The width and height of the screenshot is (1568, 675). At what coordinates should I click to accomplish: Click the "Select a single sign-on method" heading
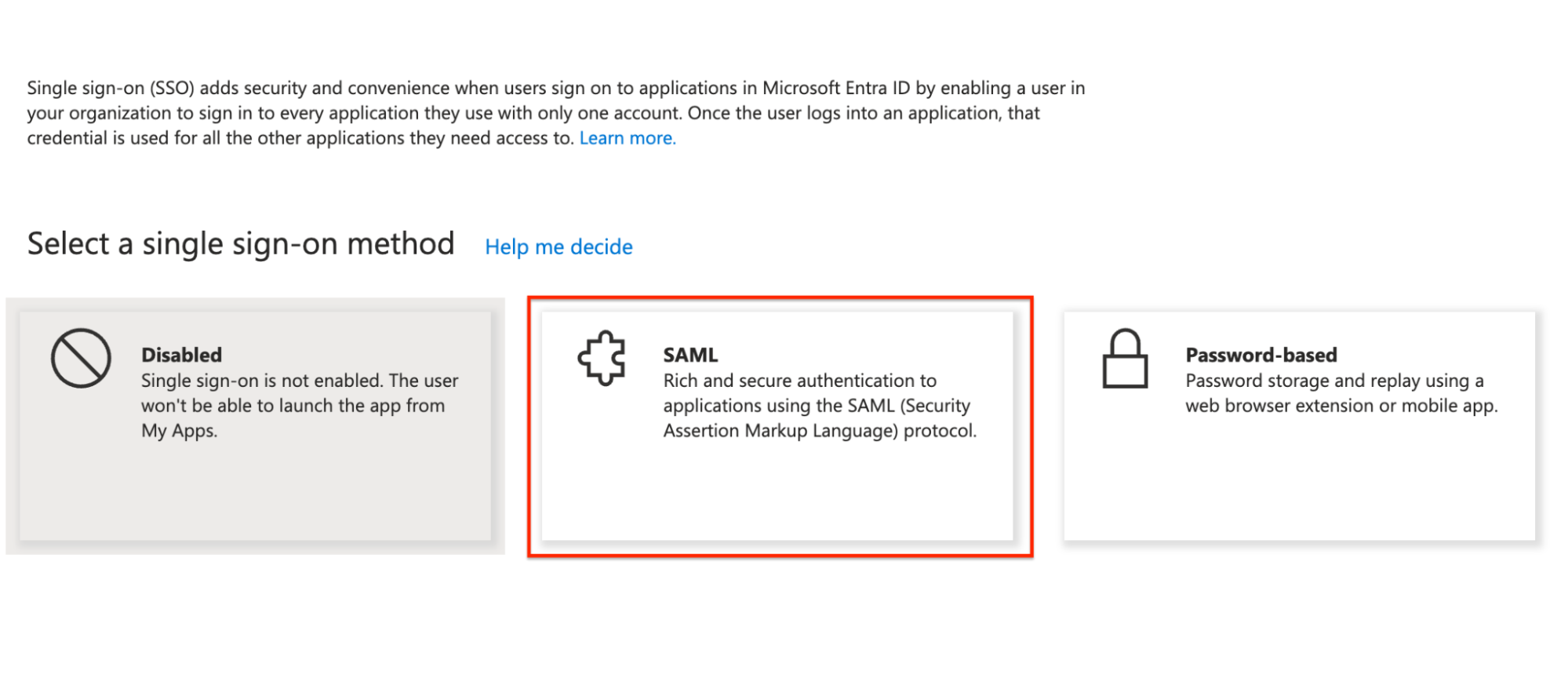pos(241,244)
